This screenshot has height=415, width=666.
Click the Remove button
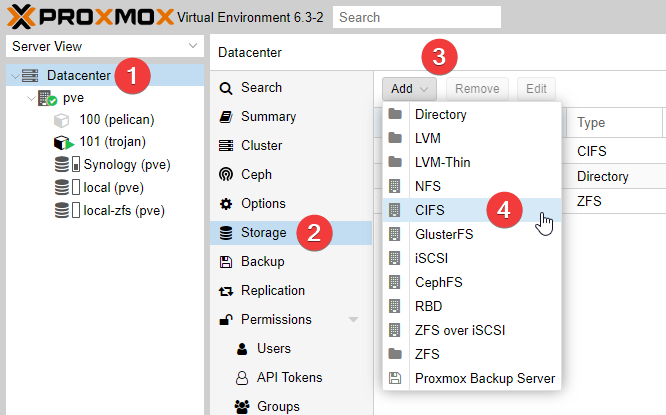click(x=477, y=88)
